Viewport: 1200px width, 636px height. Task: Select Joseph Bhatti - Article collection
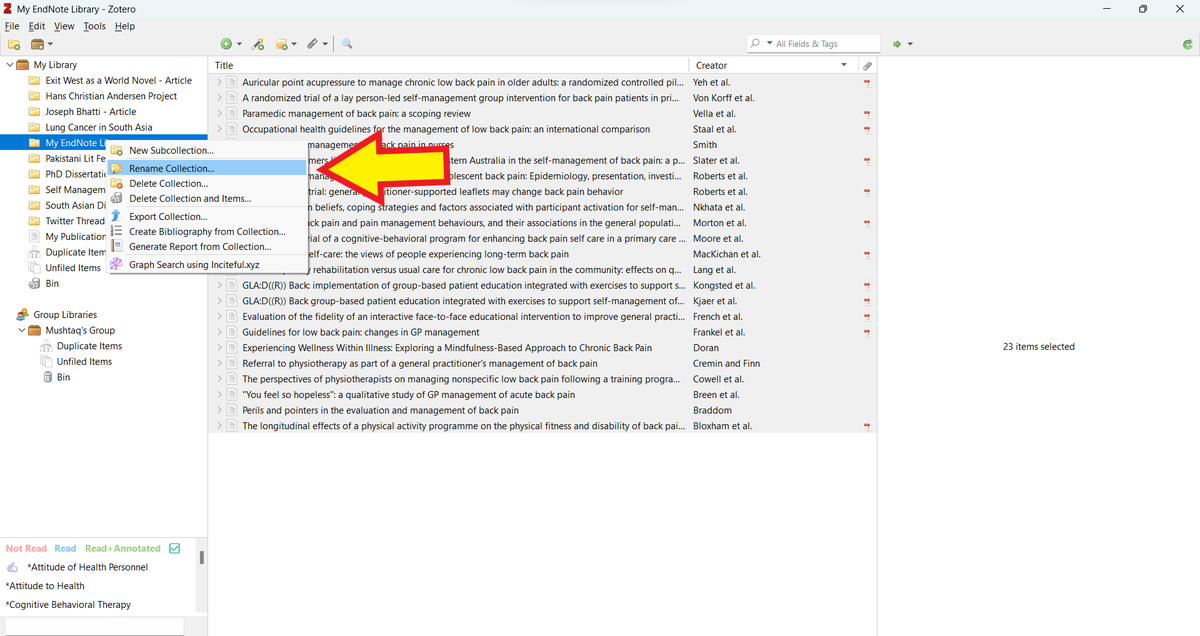(x=91, y=112)
